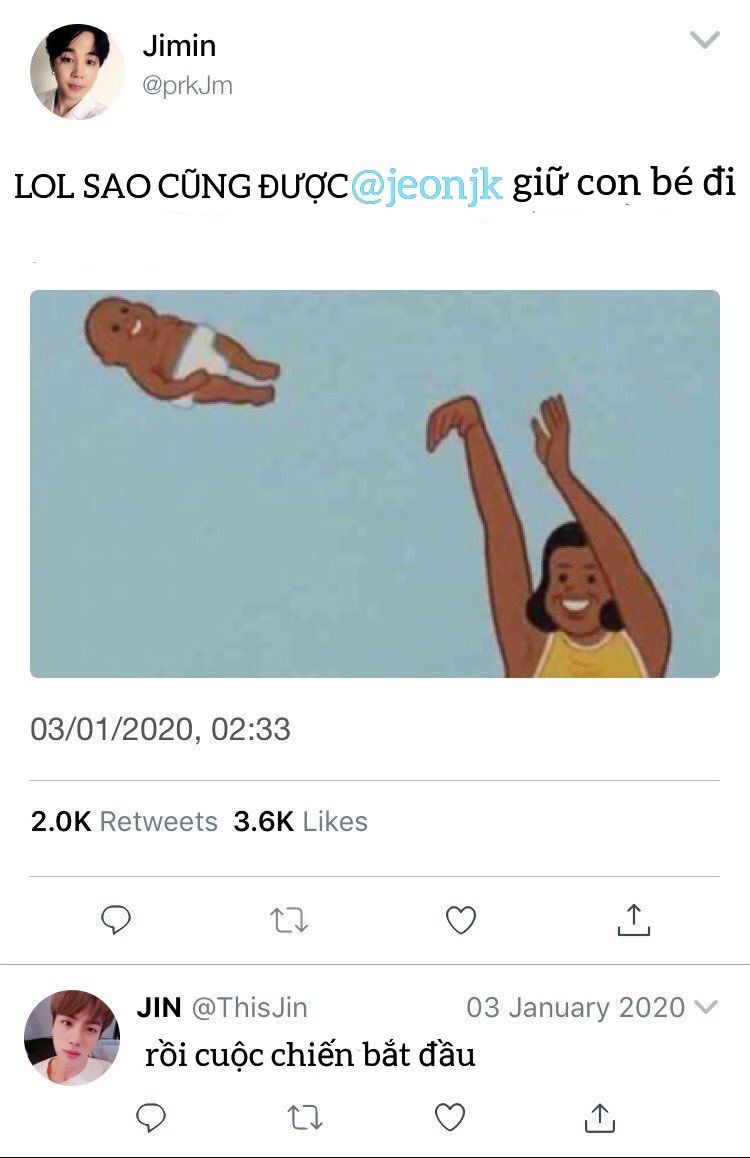Open the main tweet options chevron
750x1158 pixels.
tap(705, 40)
